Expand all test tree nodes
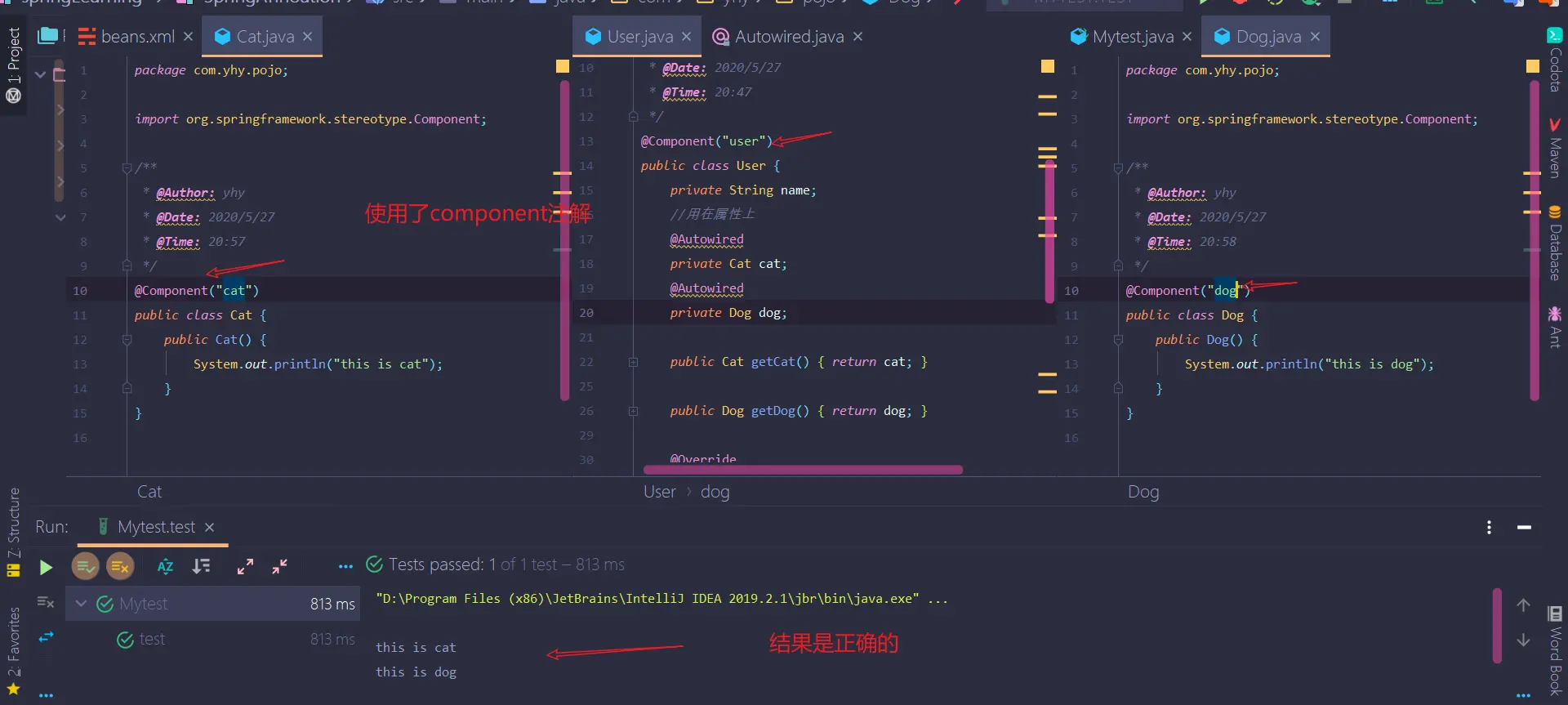1568x705 pixels. (245, 566)
